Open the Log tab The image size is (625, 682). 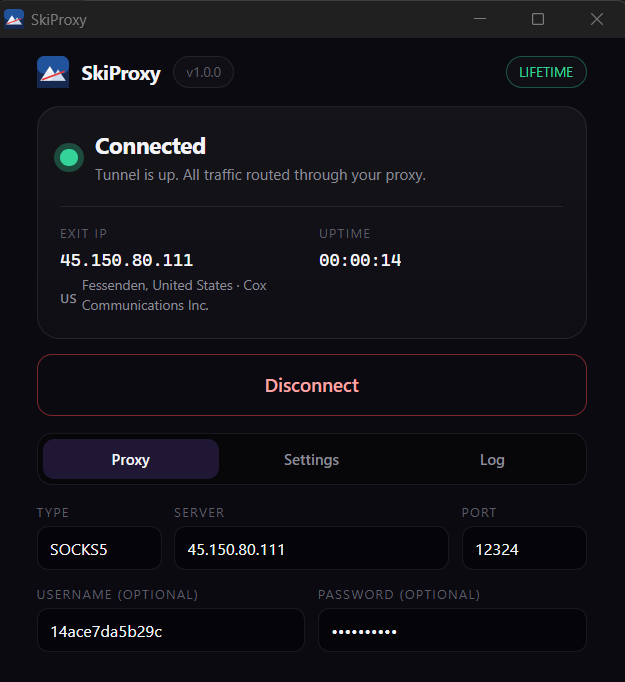click(492, 459)
